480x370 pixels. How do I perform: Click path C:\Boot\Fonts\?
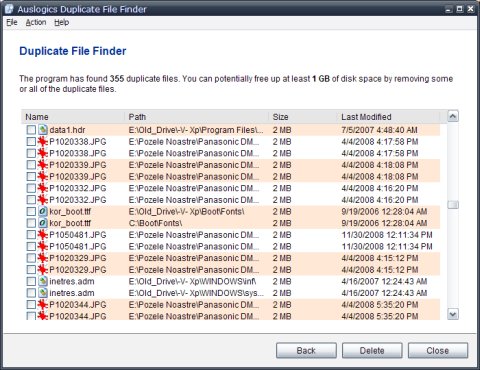(x=155, y=223)
